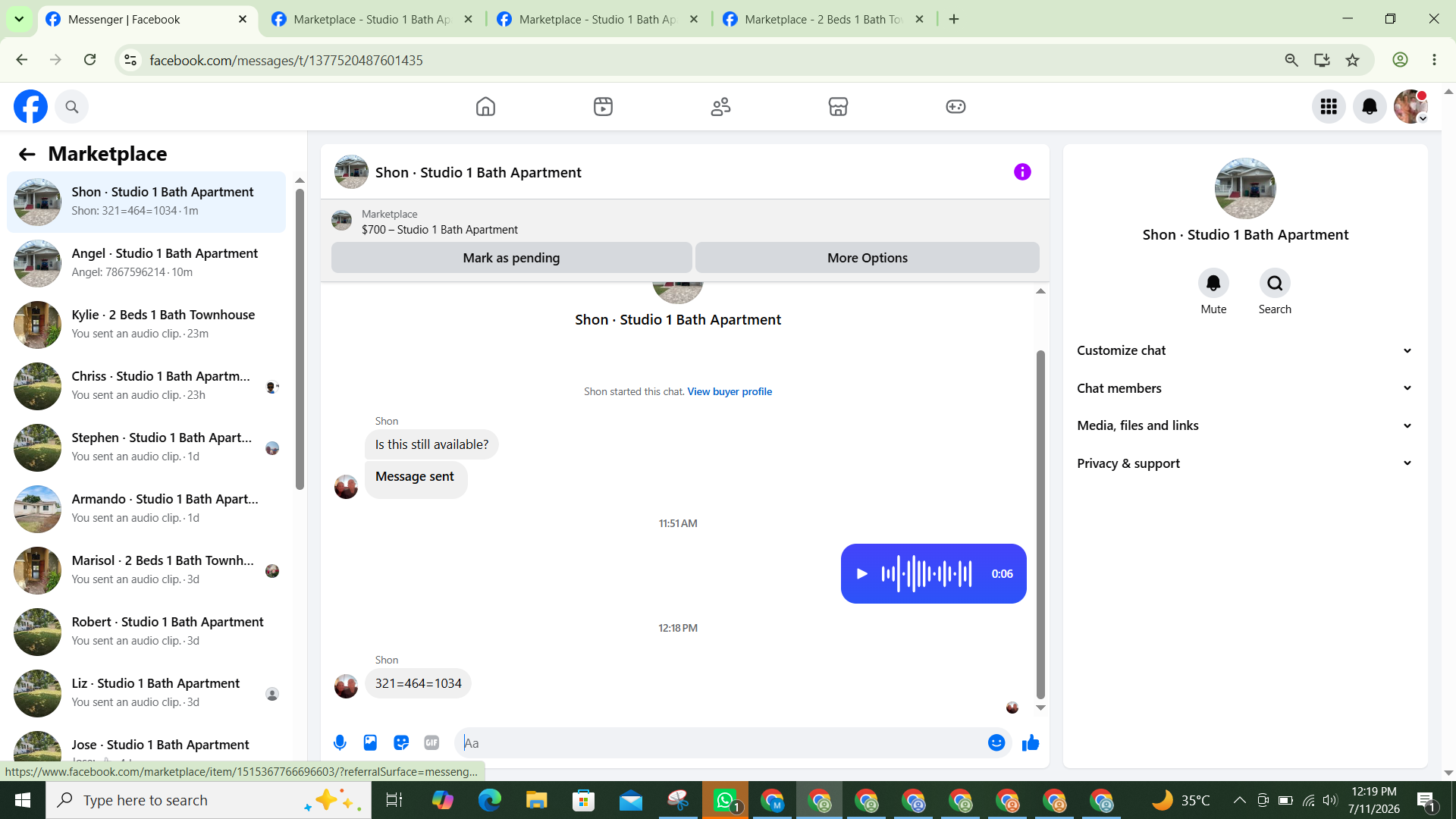Go to the Home feed icon
Viewport: 1456px width, 819px height.
(485, 107)
